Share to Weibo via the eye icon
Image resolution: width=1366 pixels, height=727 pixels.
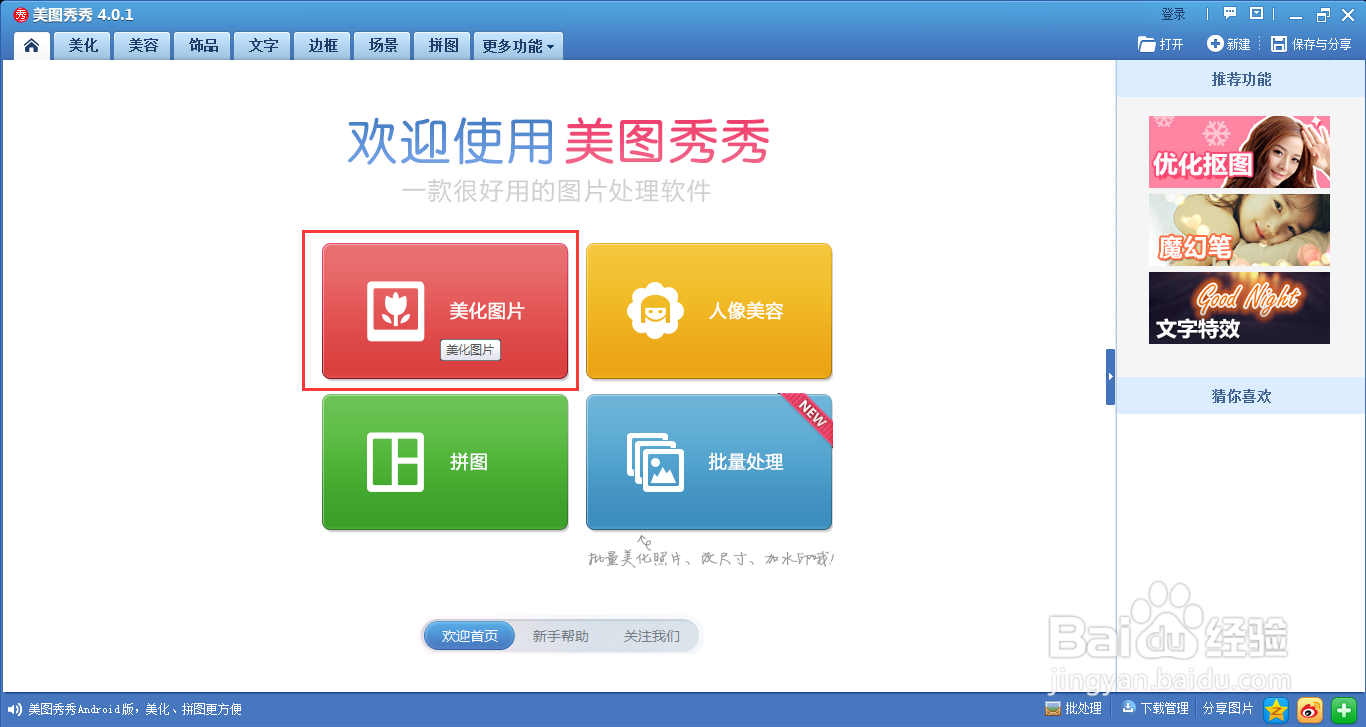click(1310, 709)
